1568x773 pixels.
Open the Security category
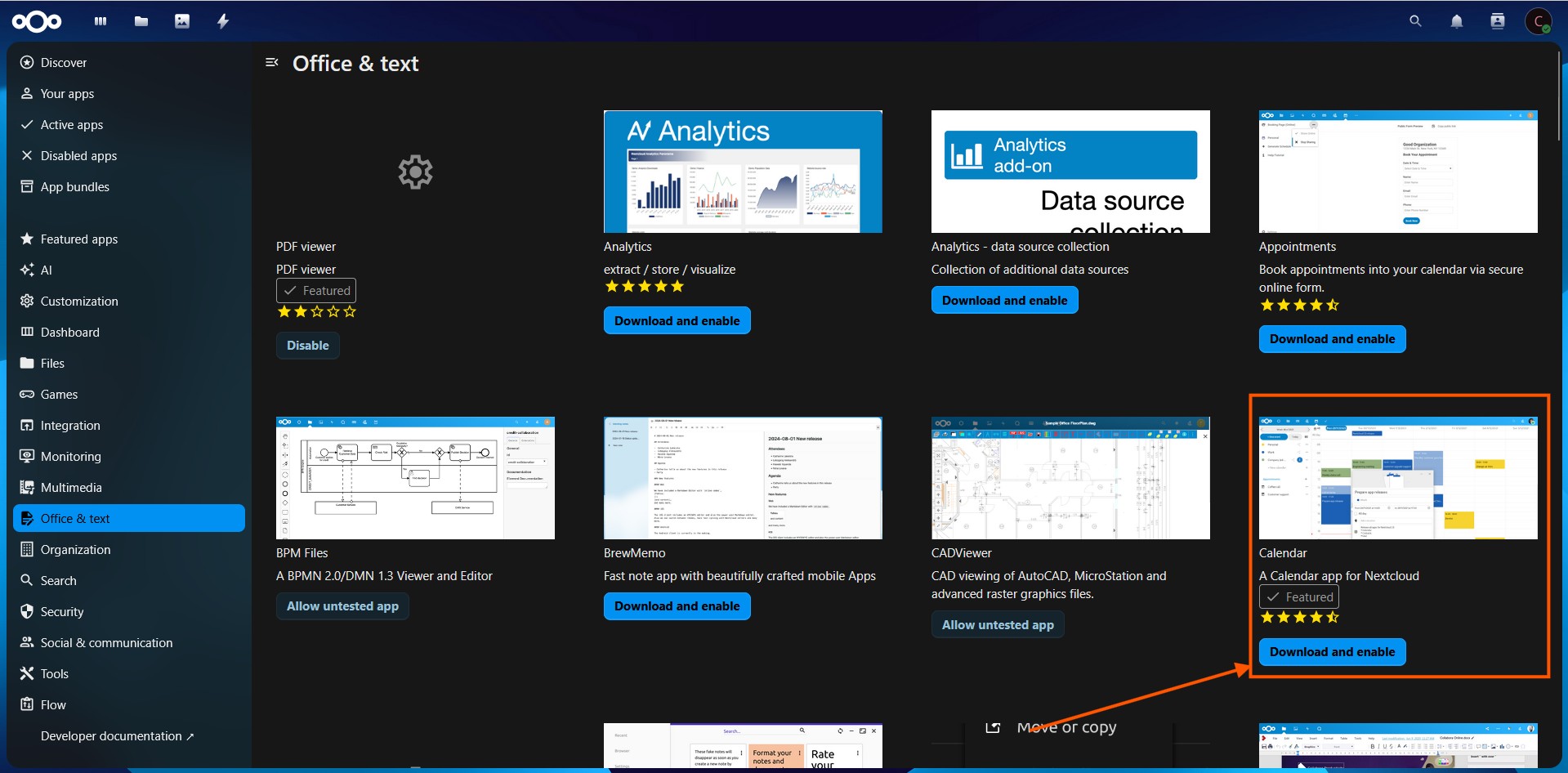[x=62, y=612]
